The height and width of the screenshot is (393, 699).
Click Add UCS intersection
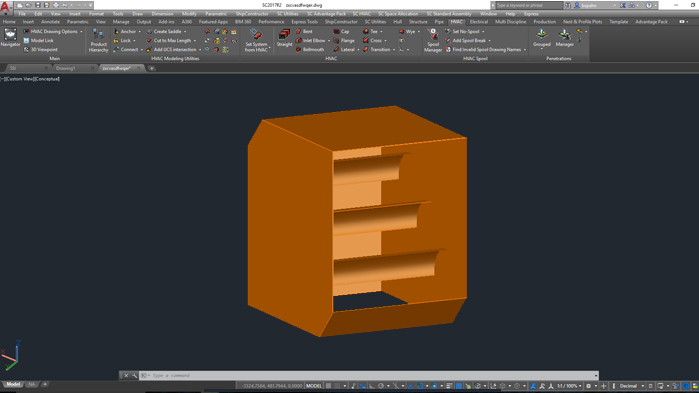pos(172,49)
